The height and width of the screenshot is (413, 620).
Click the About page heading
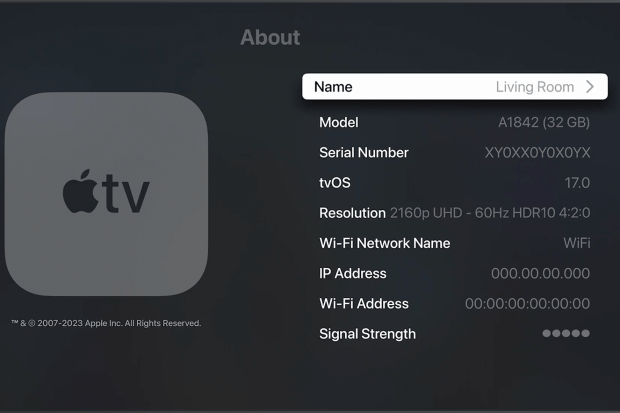(270, 38)
